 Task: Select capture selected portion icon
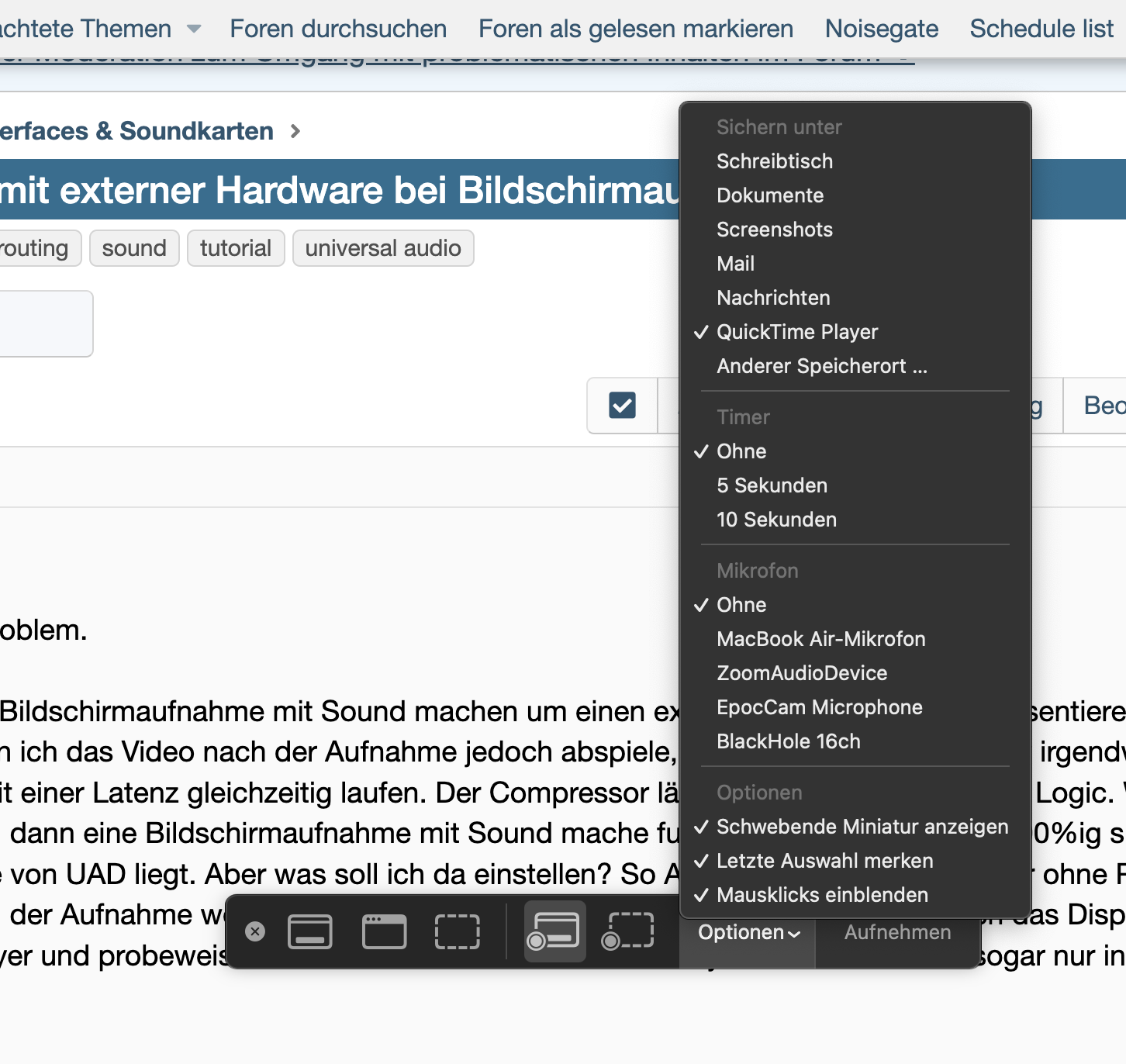(x=458, y=931)
